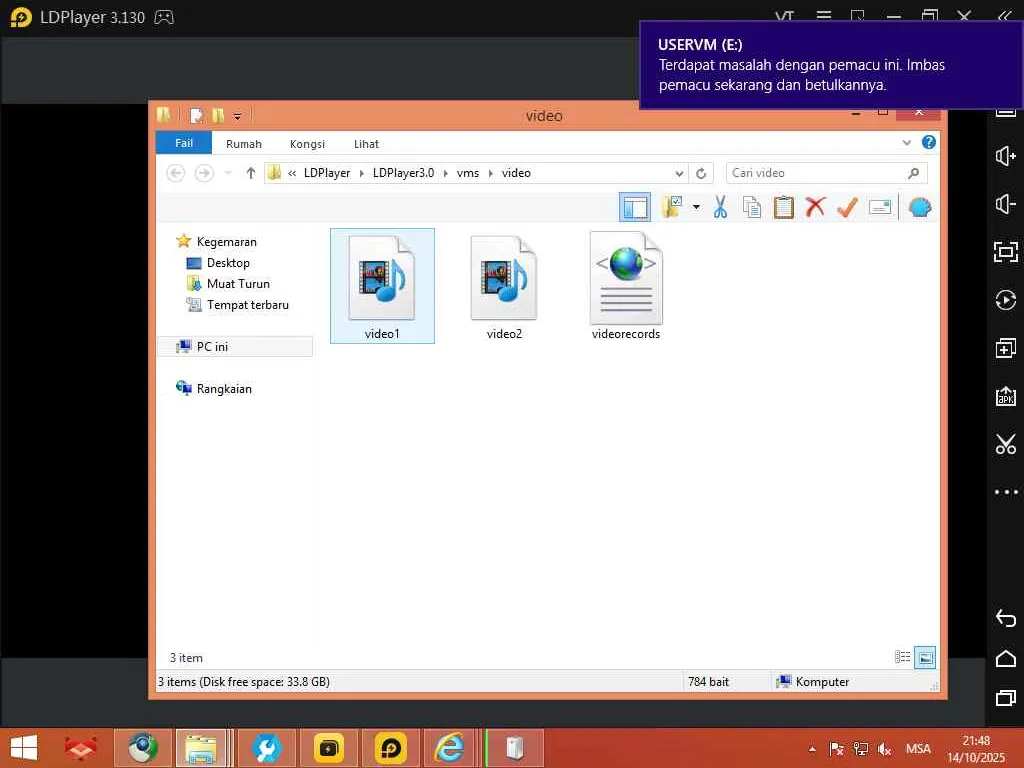Open the Windows Start button
This screenshot has height=768, width=1024.
(24, 748)
